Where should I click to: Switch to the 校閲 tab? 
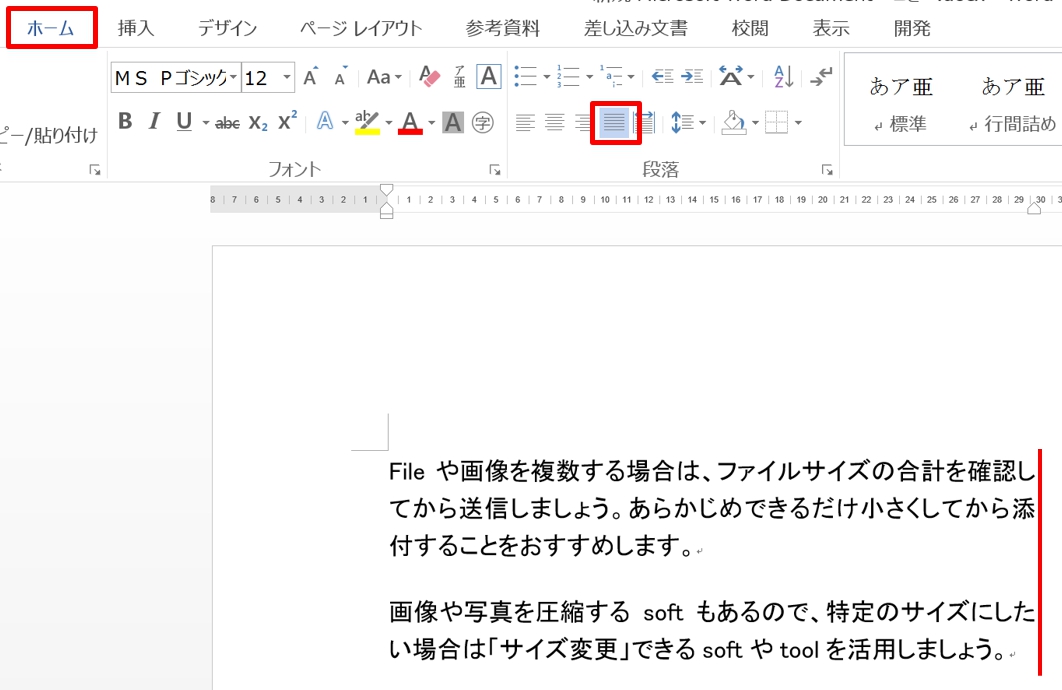pyautogui.click(x=750, y=28)
